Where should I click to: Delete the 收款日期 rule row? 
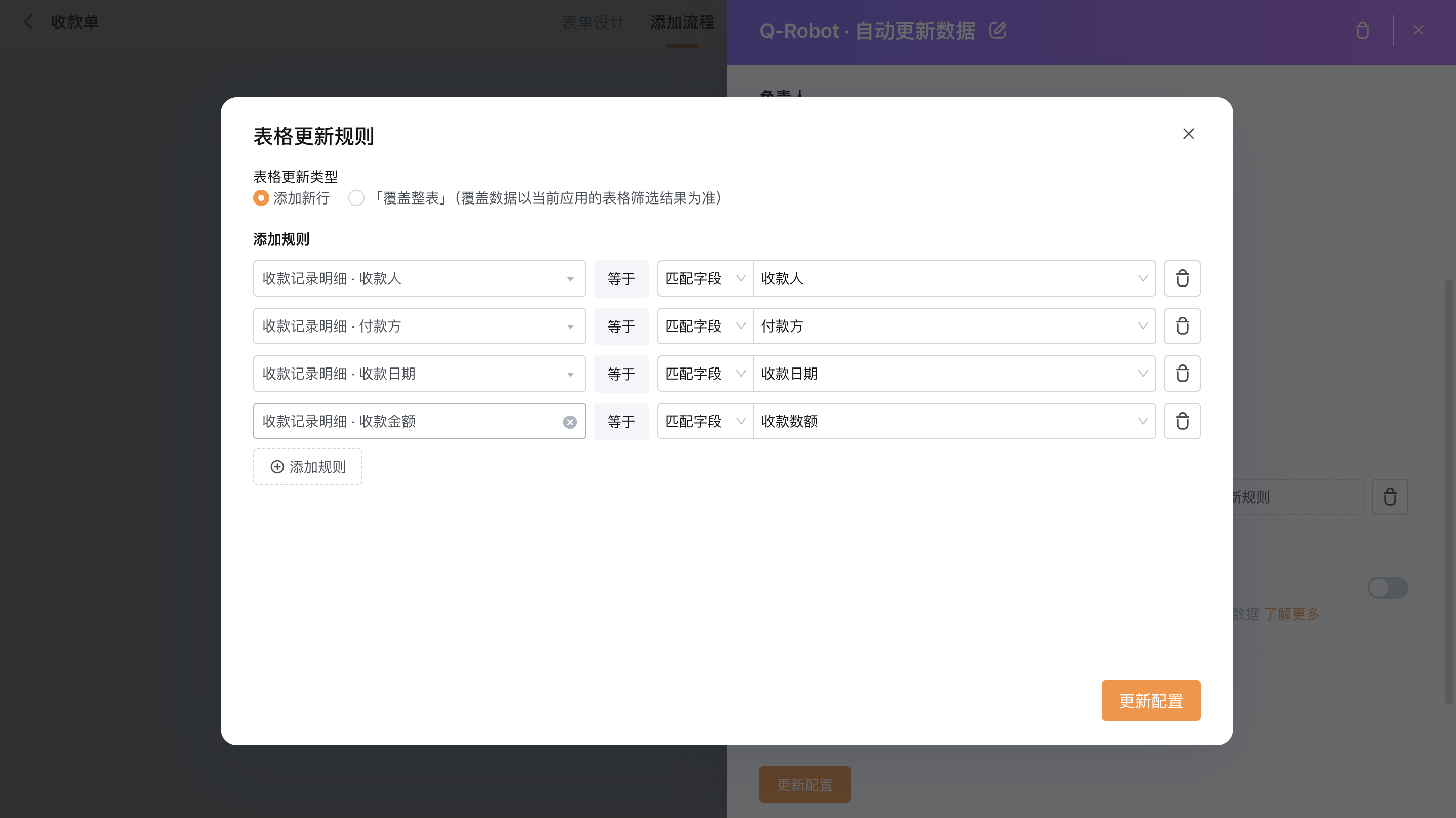click(1182, 373)
